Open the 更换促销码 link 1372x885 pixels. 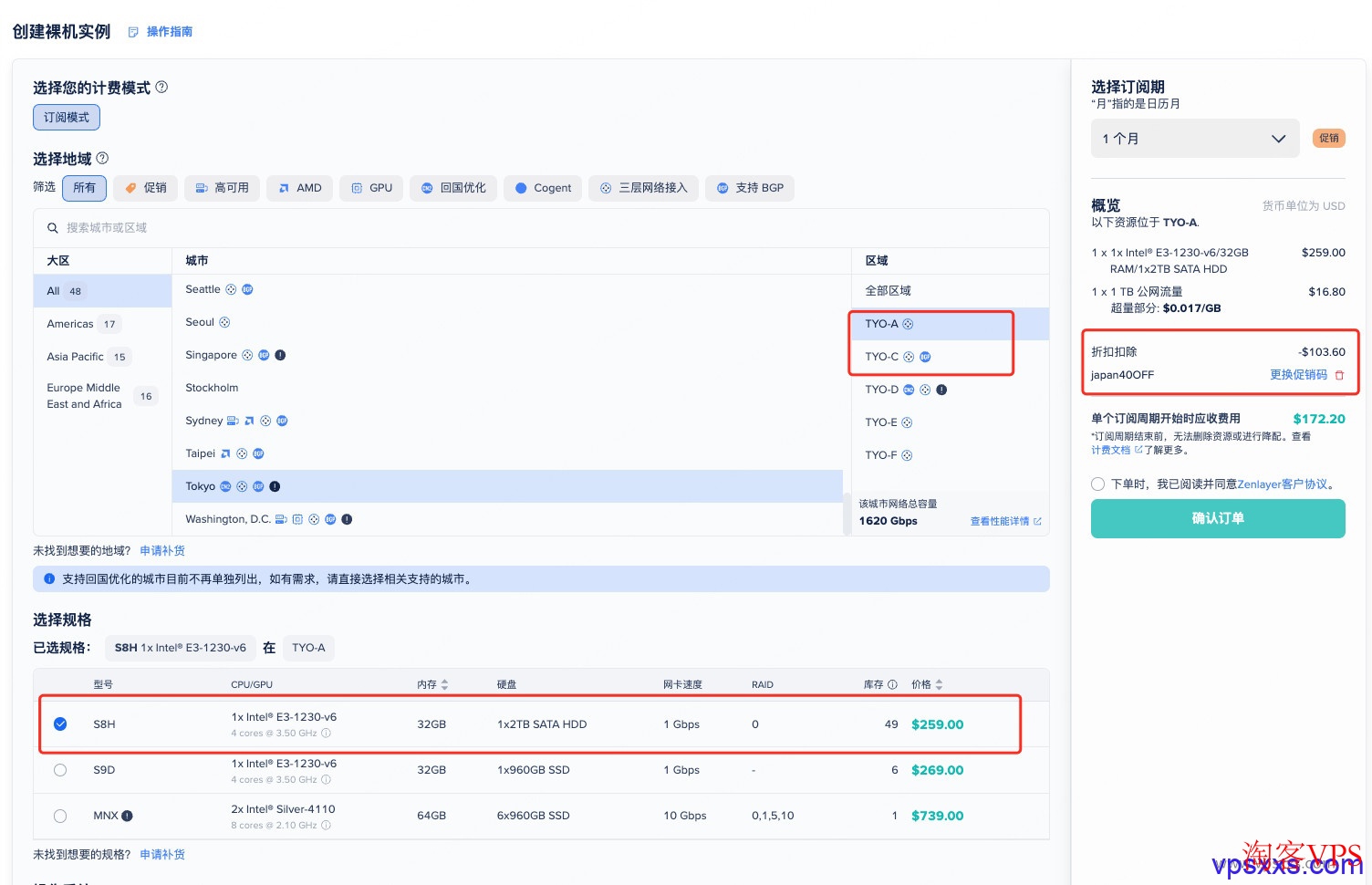(x=1298, y=375)
